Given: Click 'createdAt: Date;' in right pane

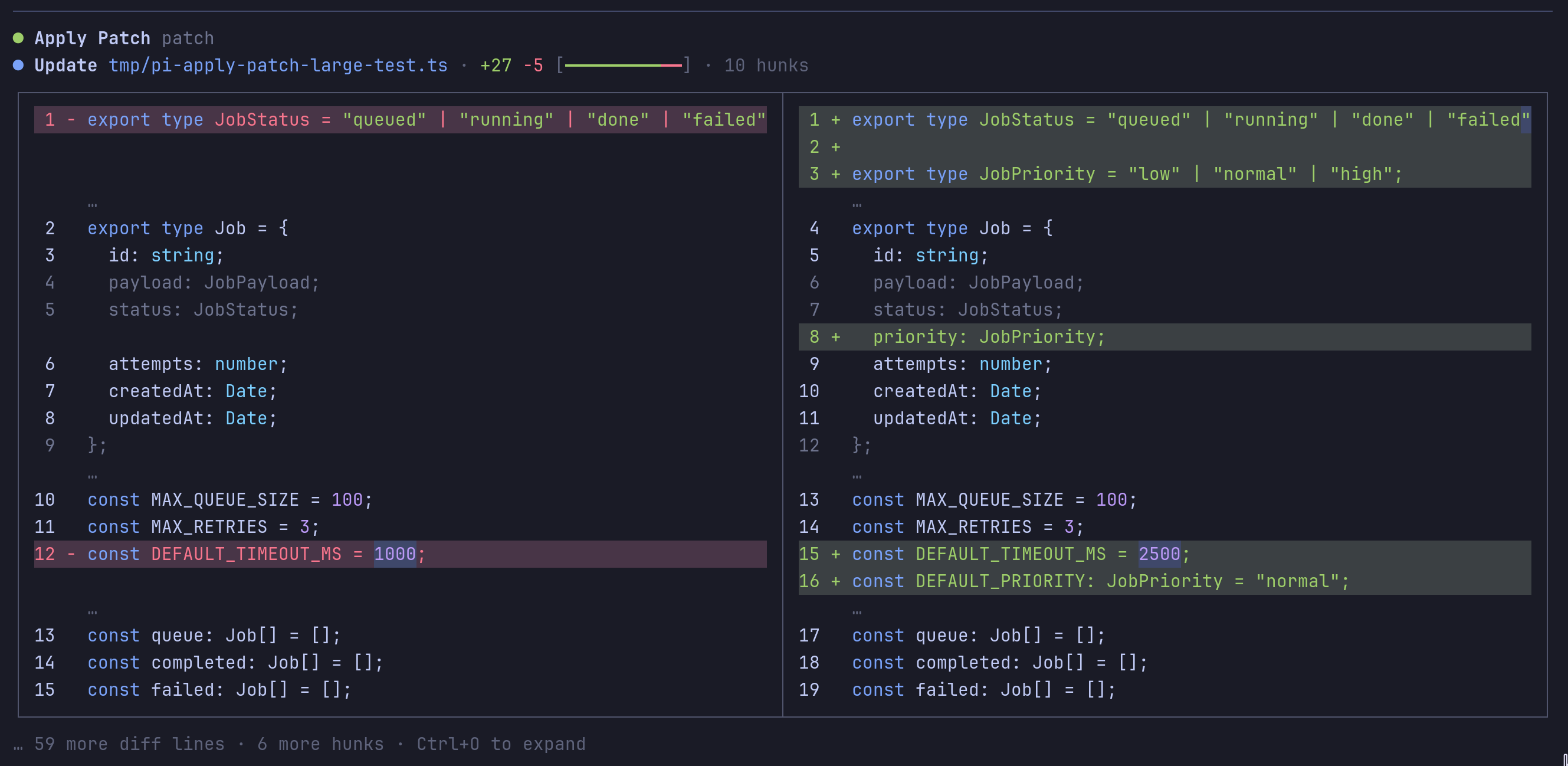Looking at the screenshot, I should [x=957, y=391].
